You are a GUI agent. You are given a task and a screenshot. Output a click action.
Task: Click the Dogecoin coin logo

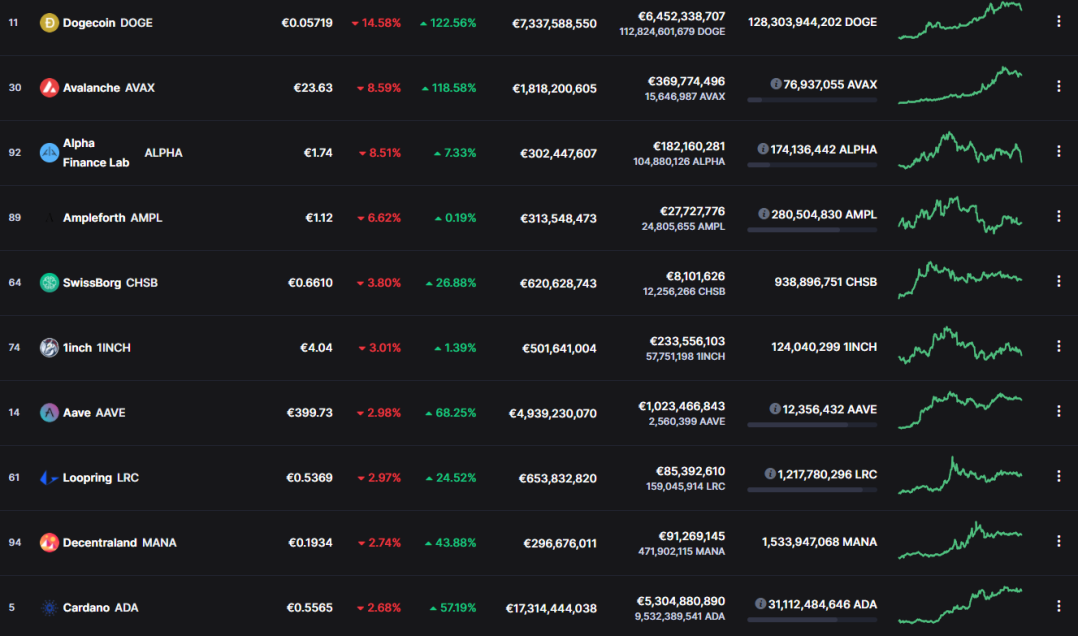pyautogui.click(x=49, y=23)
